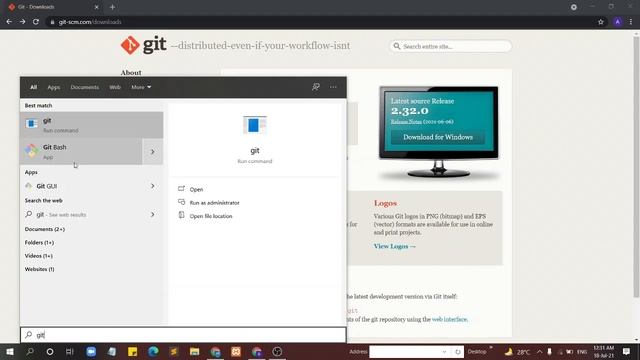
Task: Switch to the Documents search tab
Action: pyautogui.click(x=84, y=87)
